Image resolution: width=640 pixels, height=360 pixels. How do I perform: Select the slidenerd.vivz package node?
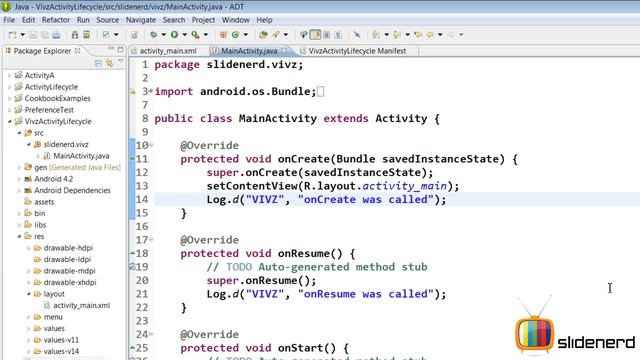(66, 144)
